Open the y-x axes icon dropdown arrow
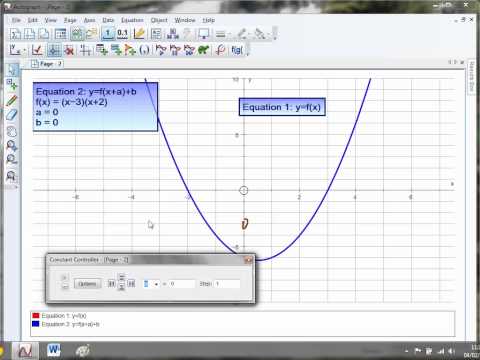 25,51
